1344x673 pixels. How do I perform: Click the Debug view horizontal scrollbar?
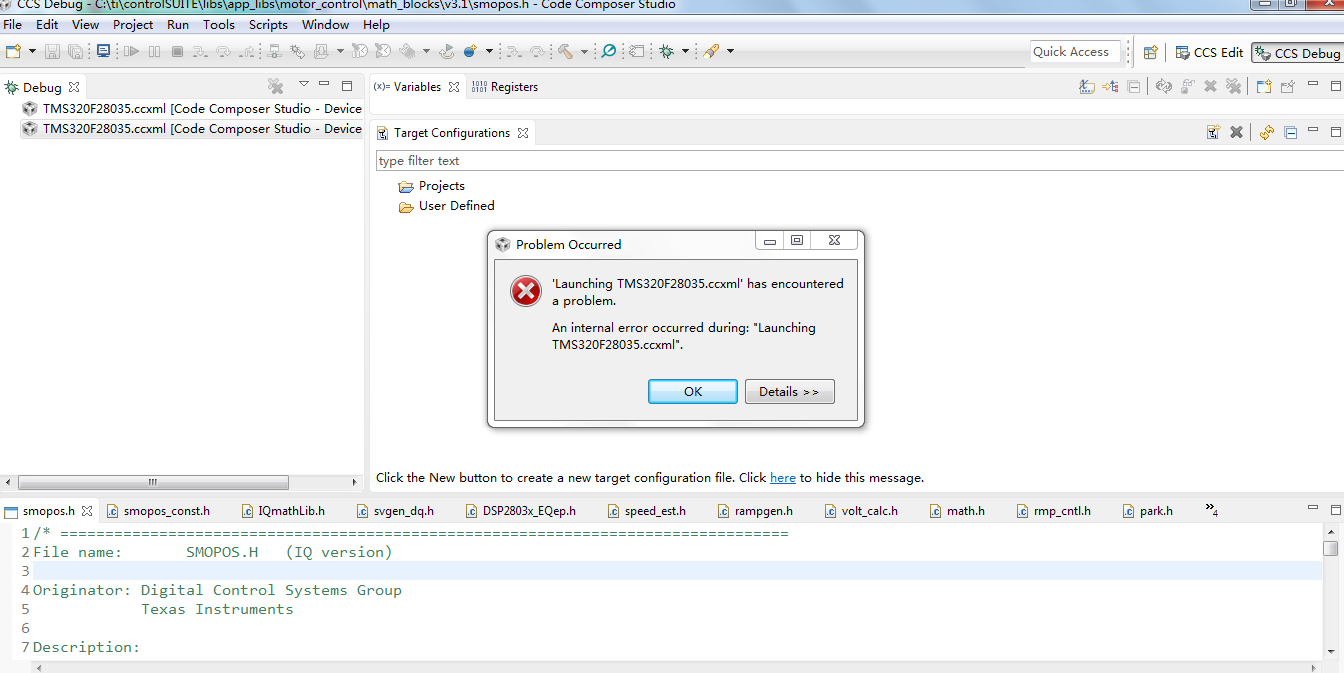(x=152, y=482)
